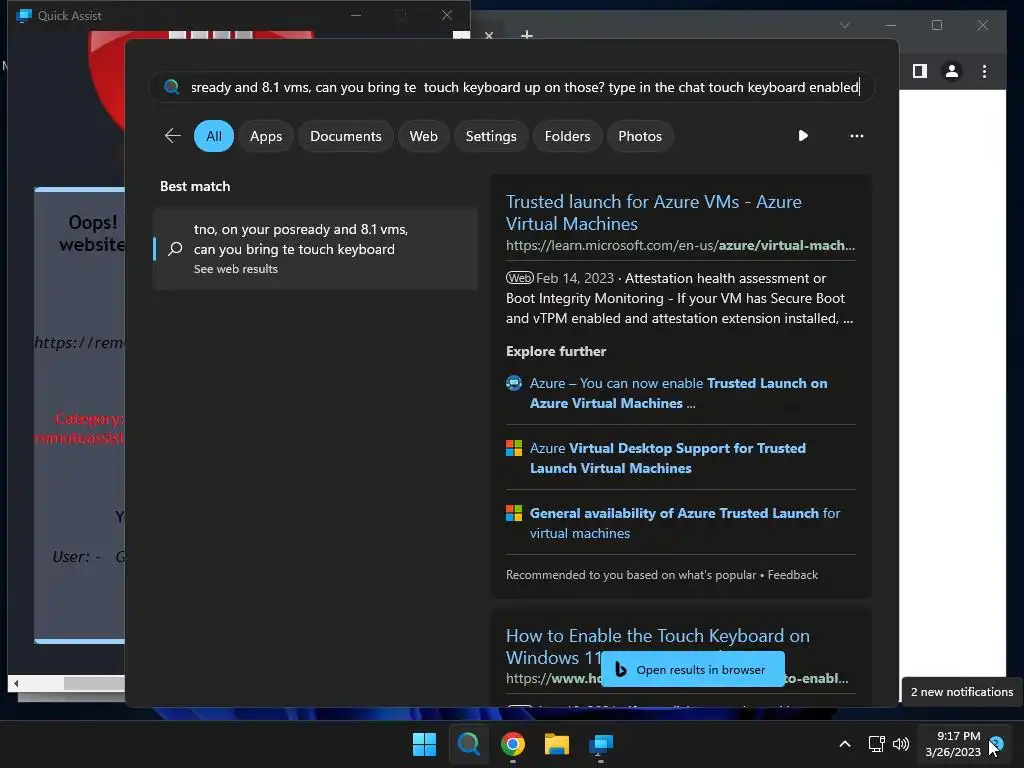
Task: Switch to Documents filter tab
Action: [x=345, y=136]
